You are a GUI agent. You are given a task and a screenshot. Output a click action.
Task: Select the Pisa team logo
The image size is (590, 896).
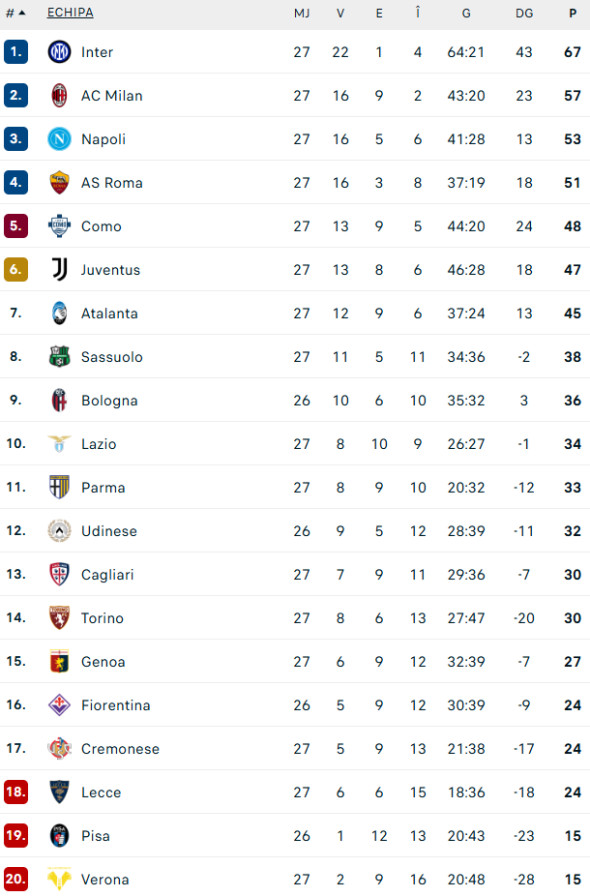(60, 836)
